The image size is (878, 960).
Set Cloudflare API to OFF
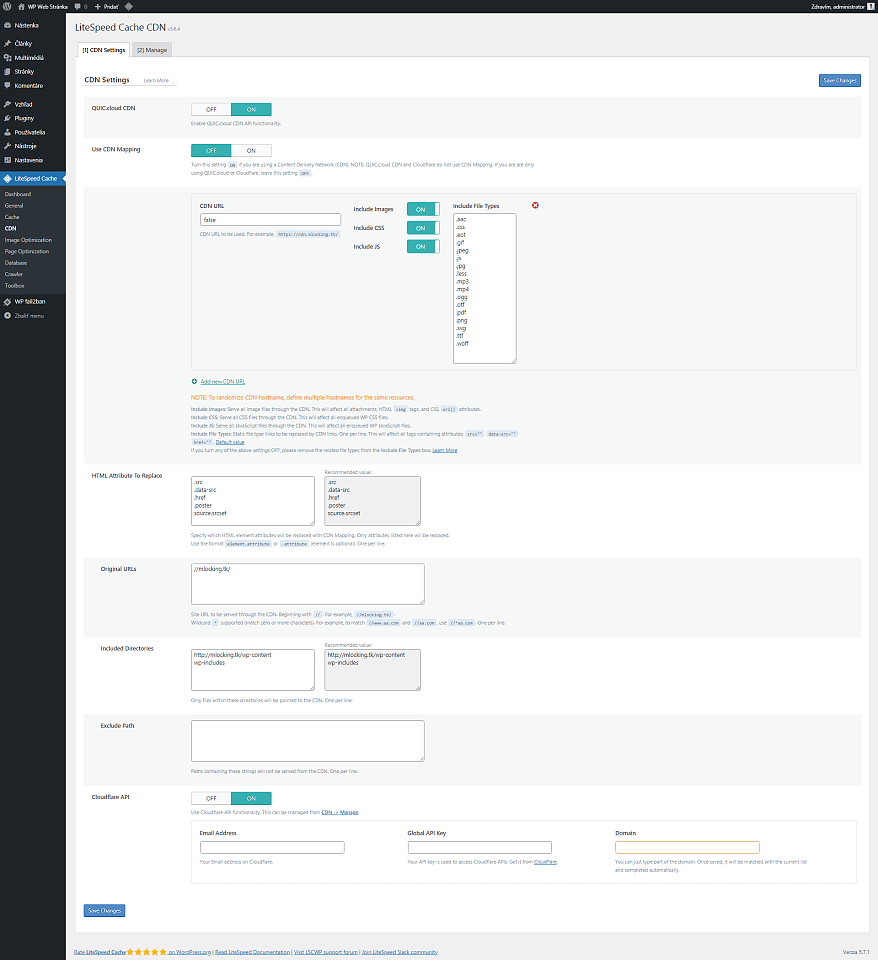(x=211, y=798)
